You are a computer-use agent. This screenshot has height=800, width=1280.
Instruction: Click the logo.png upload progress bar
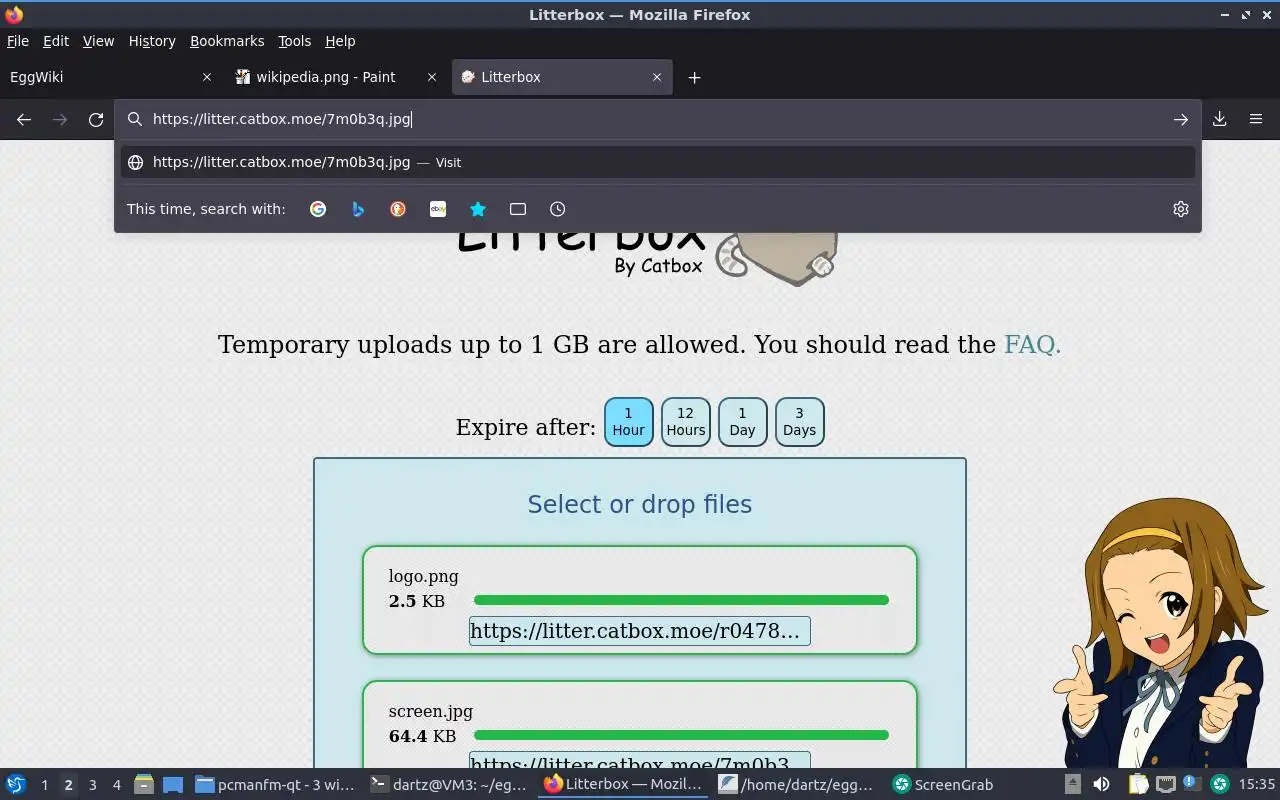point(681,600)
